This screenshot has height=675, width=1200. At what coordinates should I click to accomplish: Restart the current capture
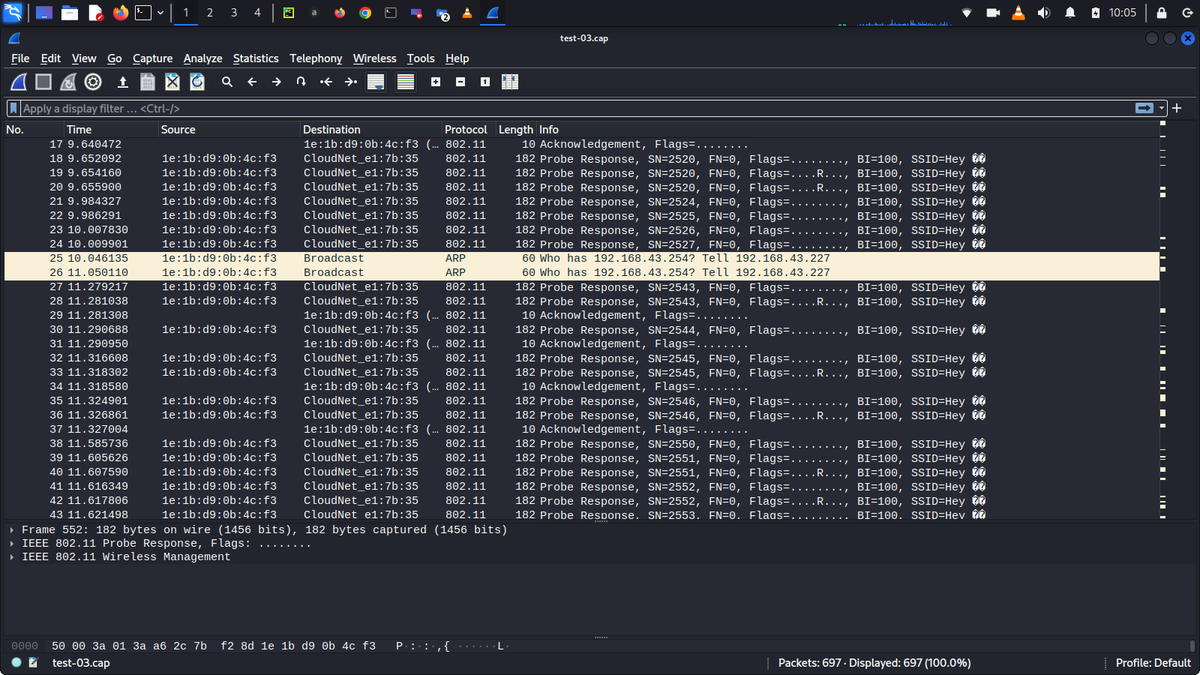(x=68, y=82)
